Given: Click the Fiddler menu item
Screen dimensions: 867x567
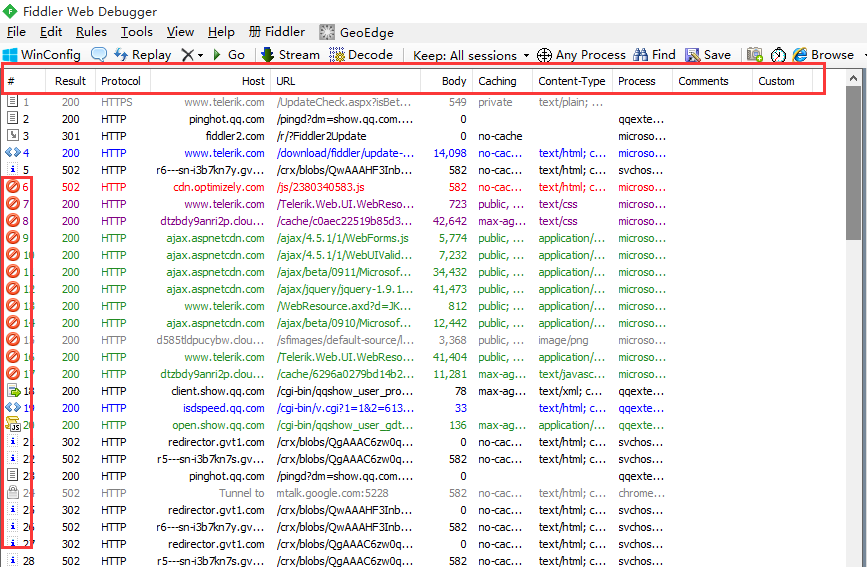Looking at the screenshot, I should [x=276, y=32].
